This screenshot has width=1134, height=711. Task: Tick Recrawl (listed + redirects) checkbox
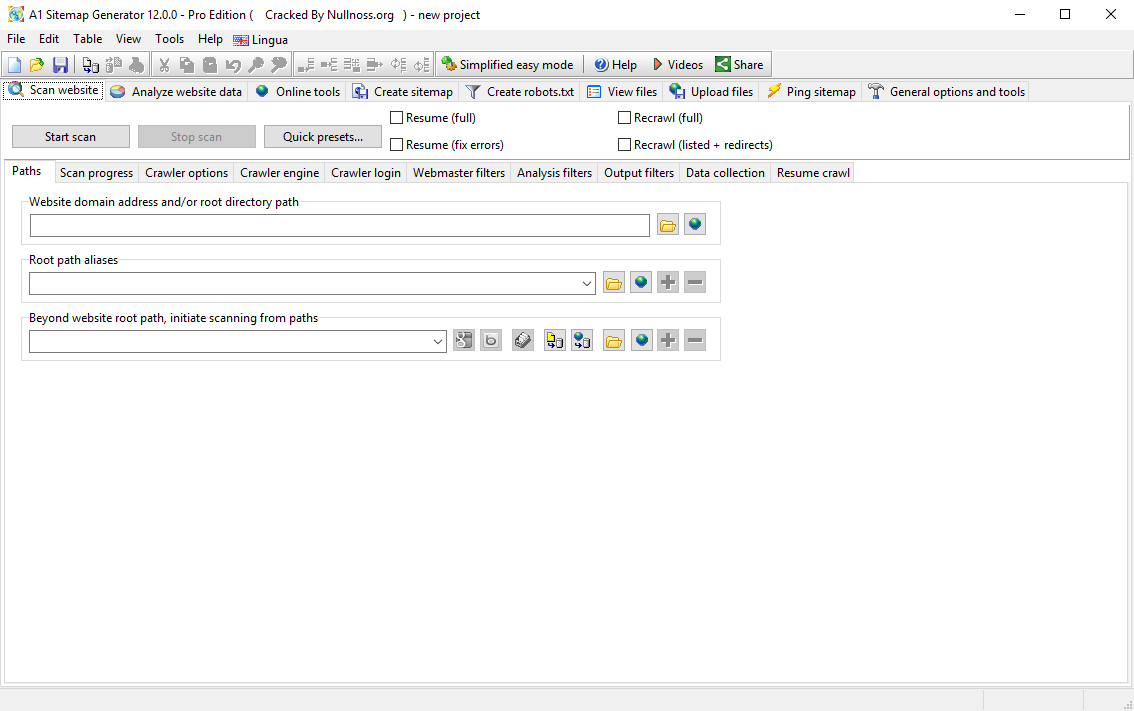624,145
